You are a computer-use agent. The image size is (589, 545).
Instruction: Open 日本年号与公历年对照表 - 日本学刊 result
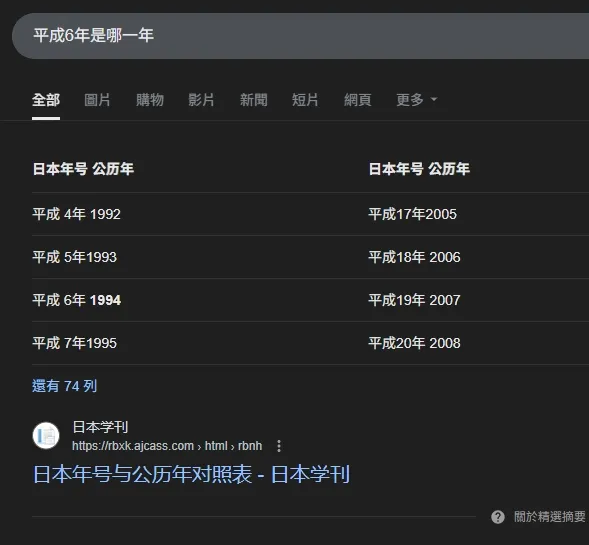[x=192, y=474]
